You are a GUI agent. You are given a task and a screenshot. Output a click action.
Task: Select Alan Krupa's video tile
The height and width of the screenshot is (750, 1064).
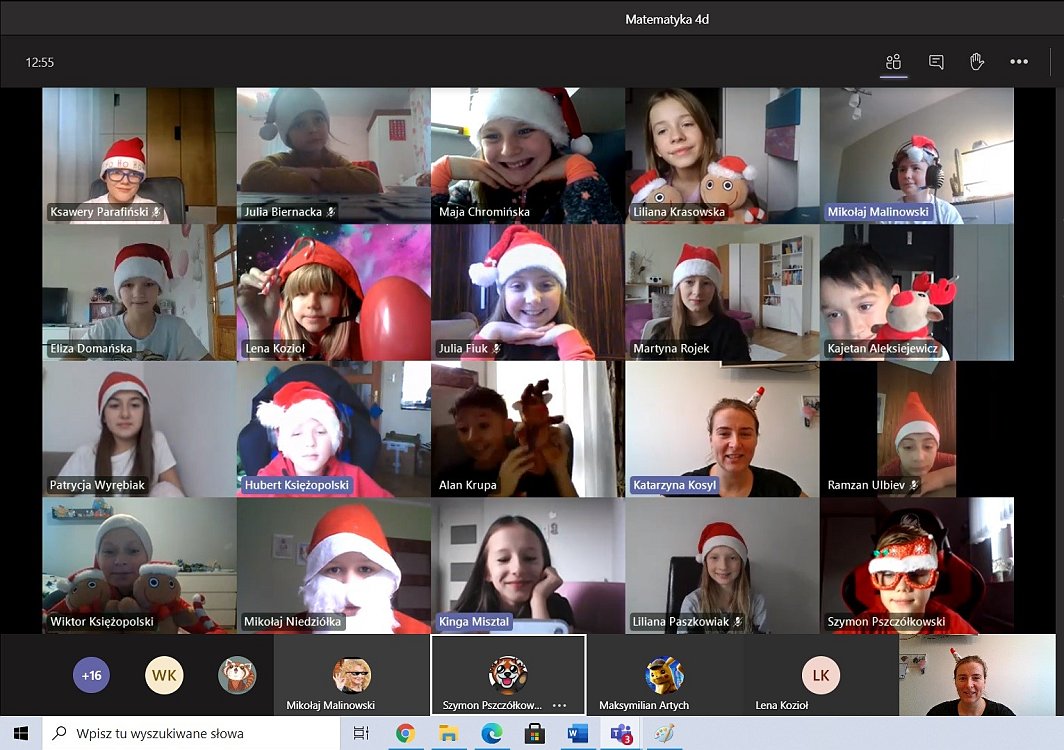coord(528,429)
